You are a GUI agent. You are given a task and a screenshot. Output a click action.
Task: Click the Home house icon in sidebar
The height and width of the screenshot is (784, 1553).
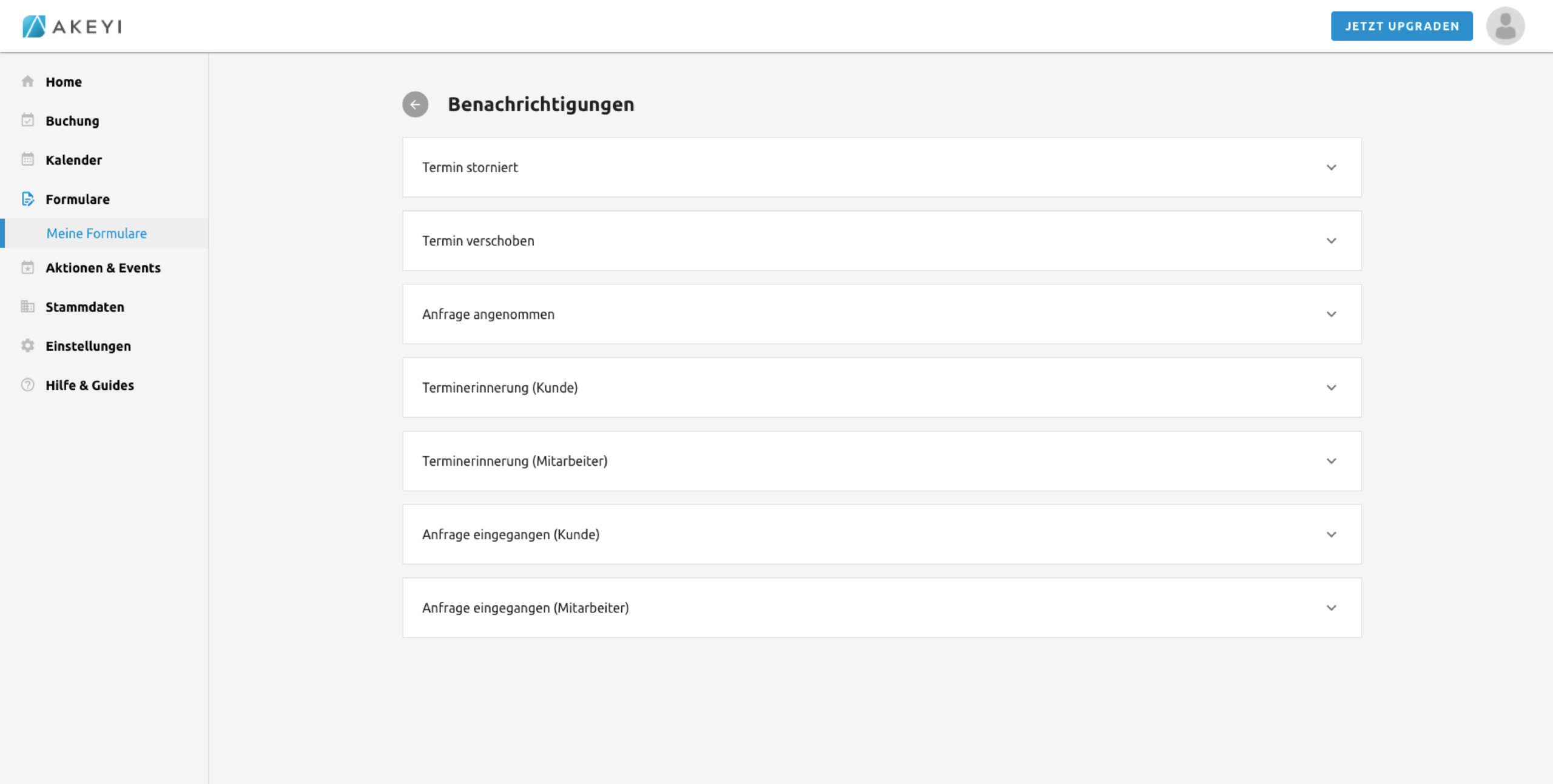click(27, 81)
